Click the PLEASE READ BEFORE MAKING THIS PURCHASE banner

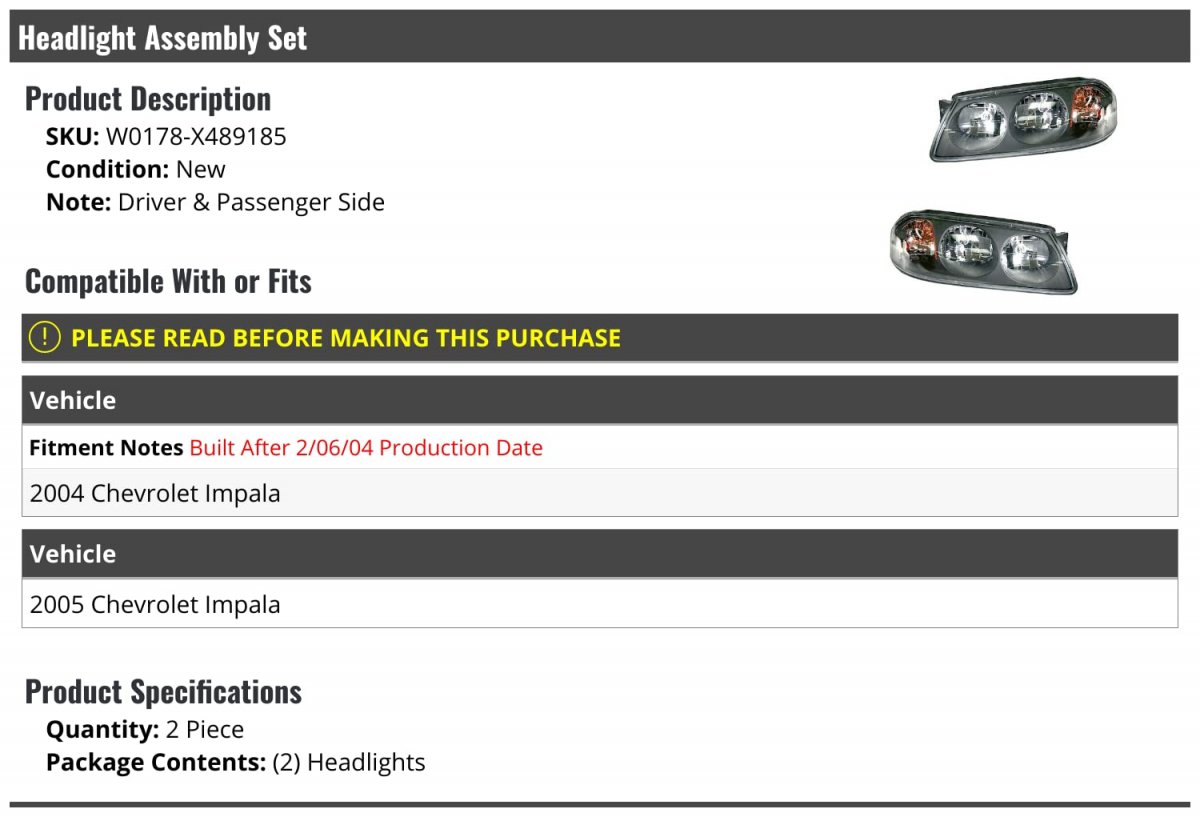[346, 338]
